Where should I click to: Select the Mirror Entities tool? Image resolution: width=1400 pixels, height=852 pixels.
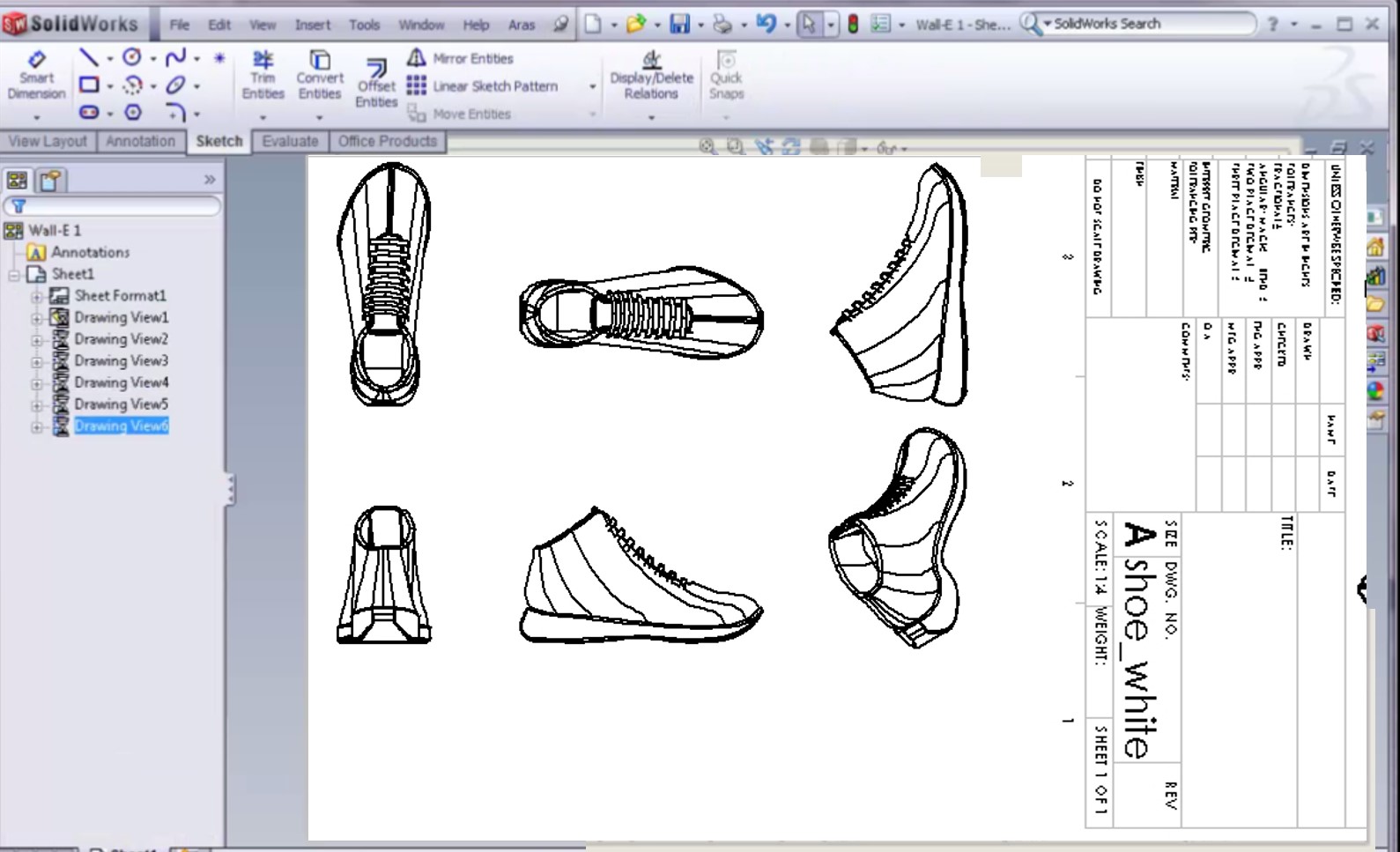coord(461,58)
